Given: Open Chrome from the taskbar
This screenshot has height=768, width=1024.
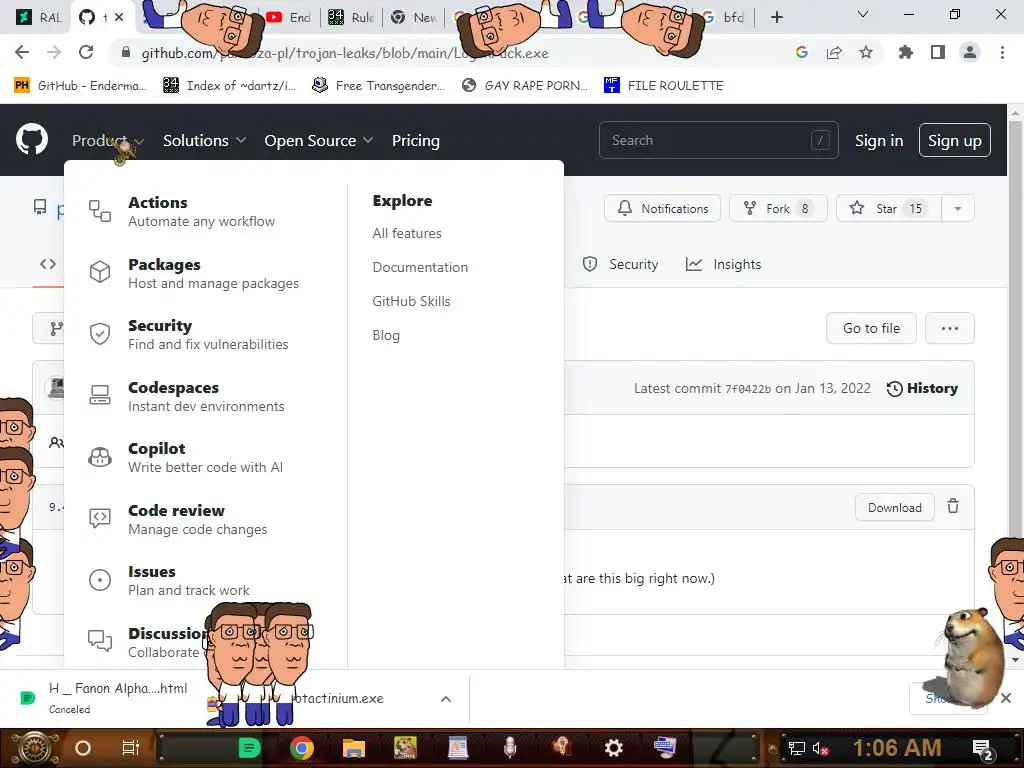Looking at the screenshot, I should coord(301,748).
